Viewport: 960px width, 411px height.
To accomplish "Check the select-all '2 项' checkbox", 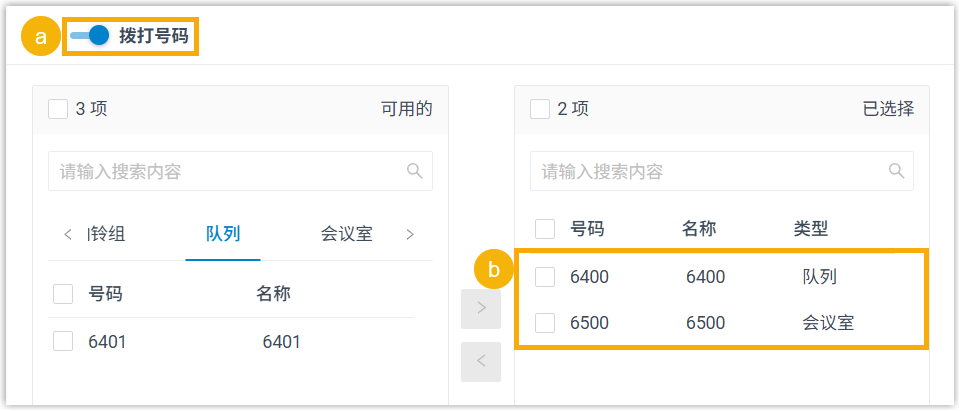I will [x=540, y=109].
